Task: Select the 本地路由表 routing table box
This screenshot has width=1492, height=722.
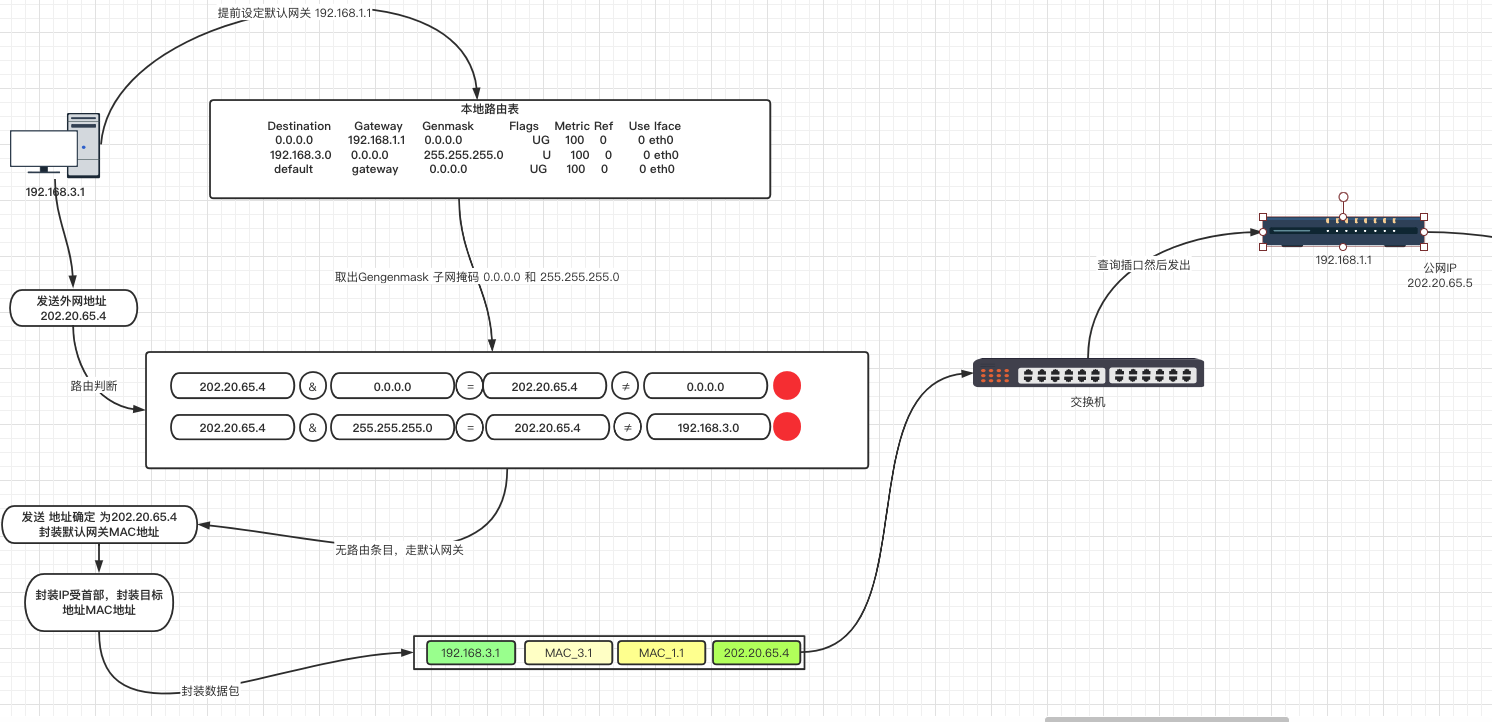Action: pos(489,149)
